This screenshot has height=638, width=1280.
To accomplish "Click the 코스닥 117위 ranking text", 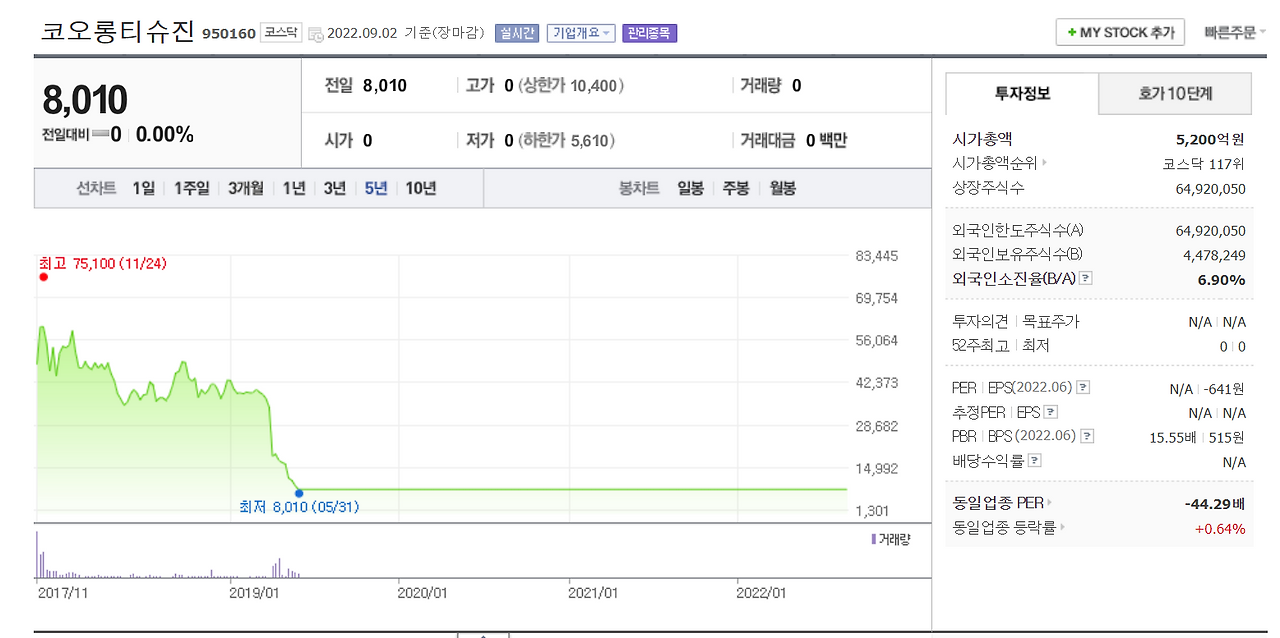I will tap(1203, 164).
